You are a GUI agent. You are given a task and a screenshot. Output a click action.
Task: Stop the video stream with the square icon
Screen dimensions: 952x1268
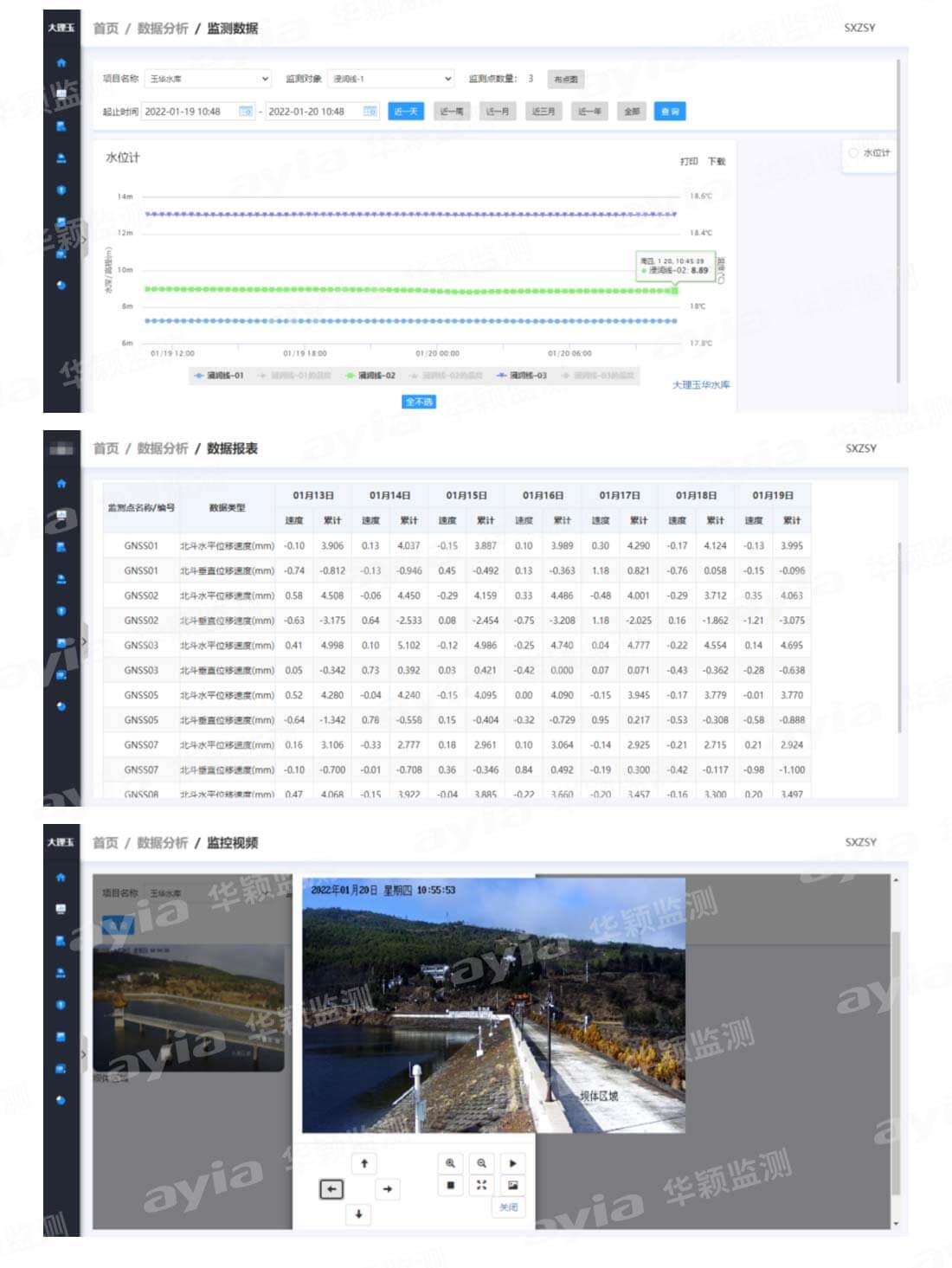pyautogui.click(x=450, y=1185)
